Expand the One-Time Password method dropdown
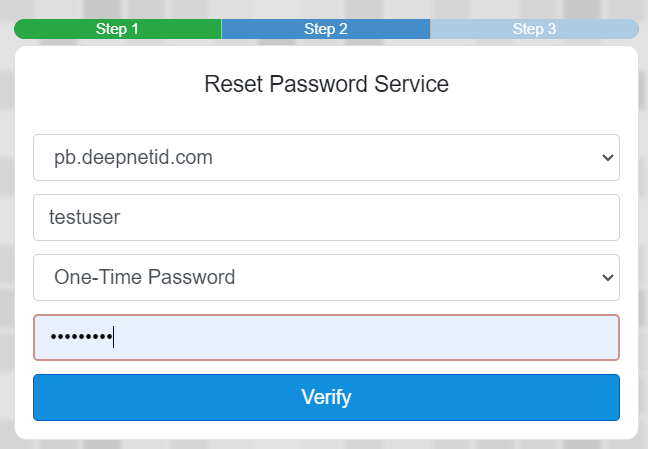This screenshot has height=449, width=648. (x=326, y=277)
